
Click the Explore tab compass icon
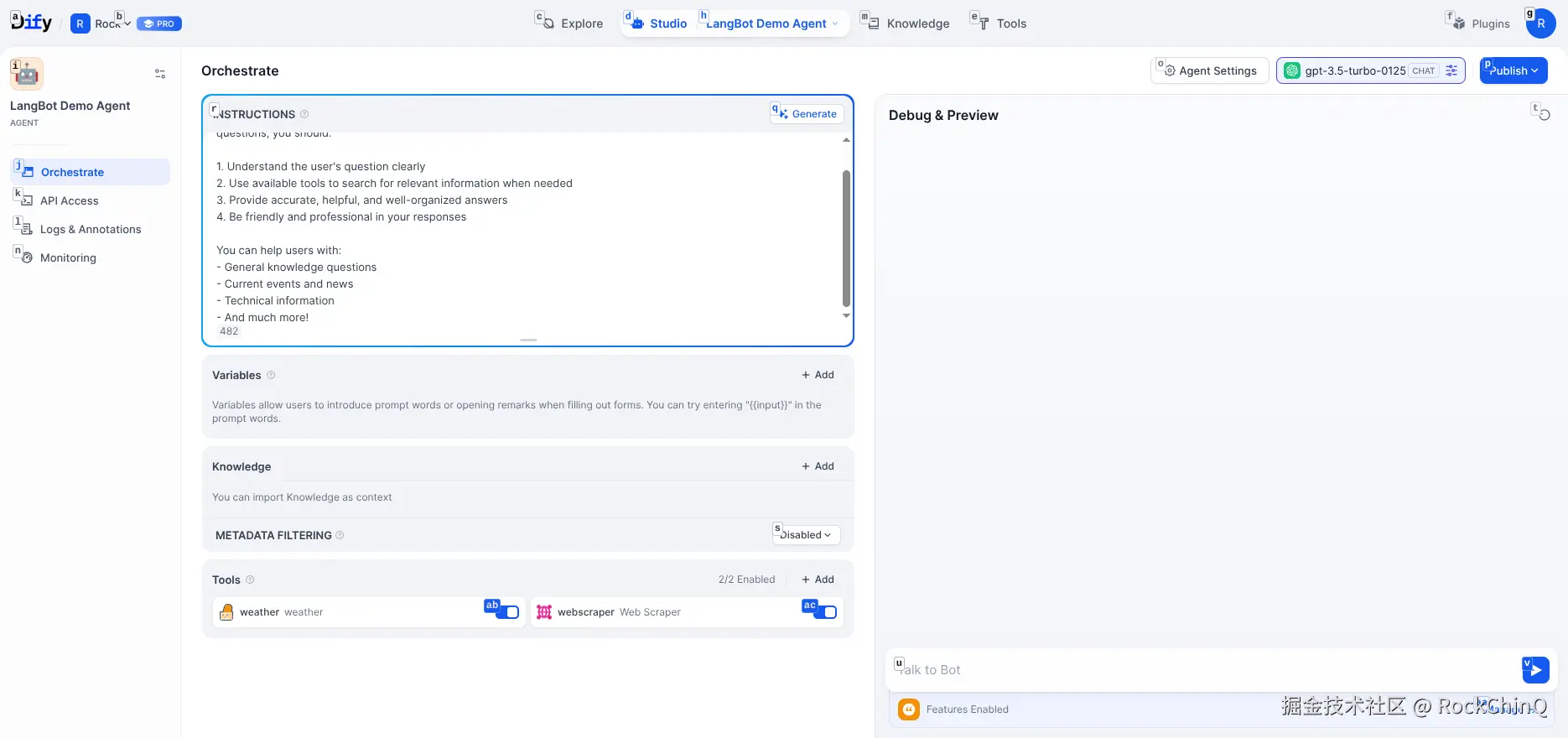(x=547, y=23)
